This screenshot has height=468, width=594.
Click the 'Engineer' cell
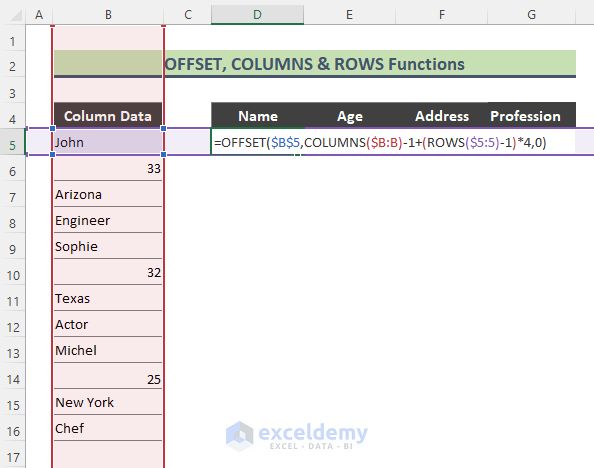tap(108, 220)
